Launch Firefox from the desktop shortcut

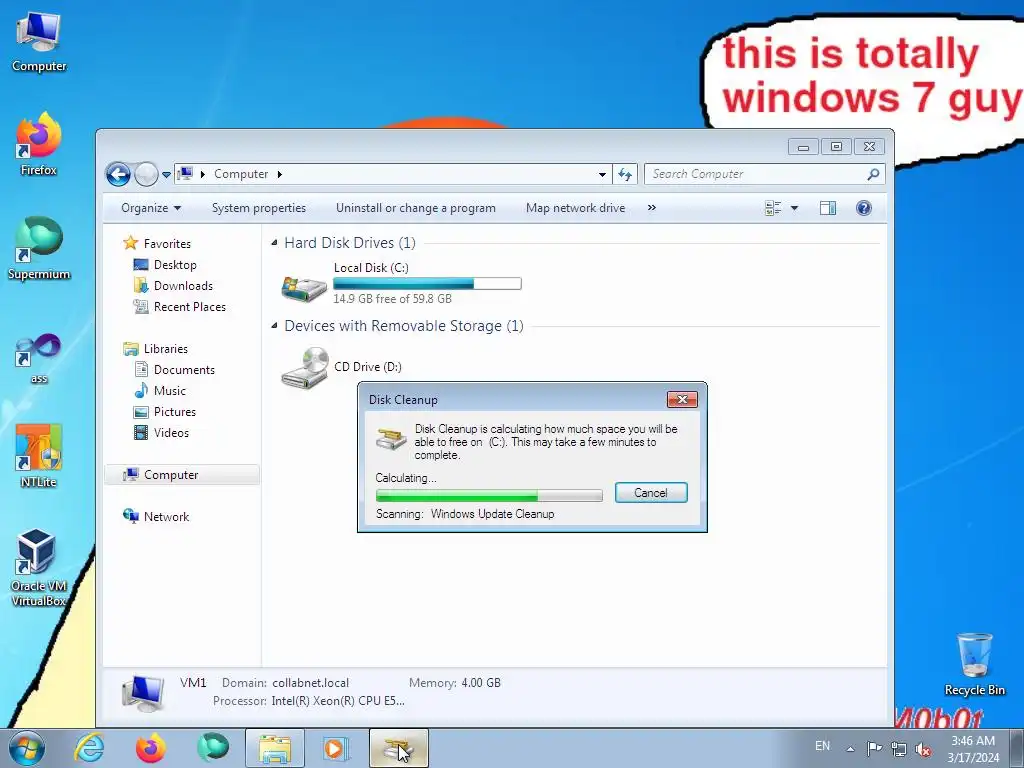(x=39, y=144)
